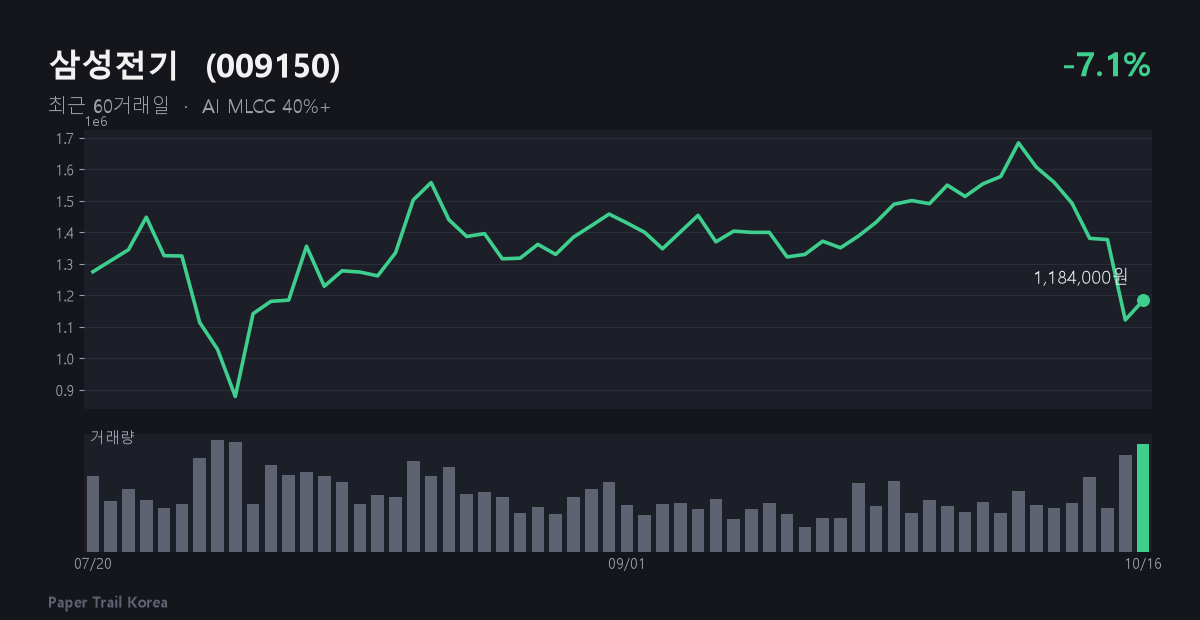Click the 0.9 y-axis tick label
This screenshot has height=620, width=1200.
tap(66, 391)
